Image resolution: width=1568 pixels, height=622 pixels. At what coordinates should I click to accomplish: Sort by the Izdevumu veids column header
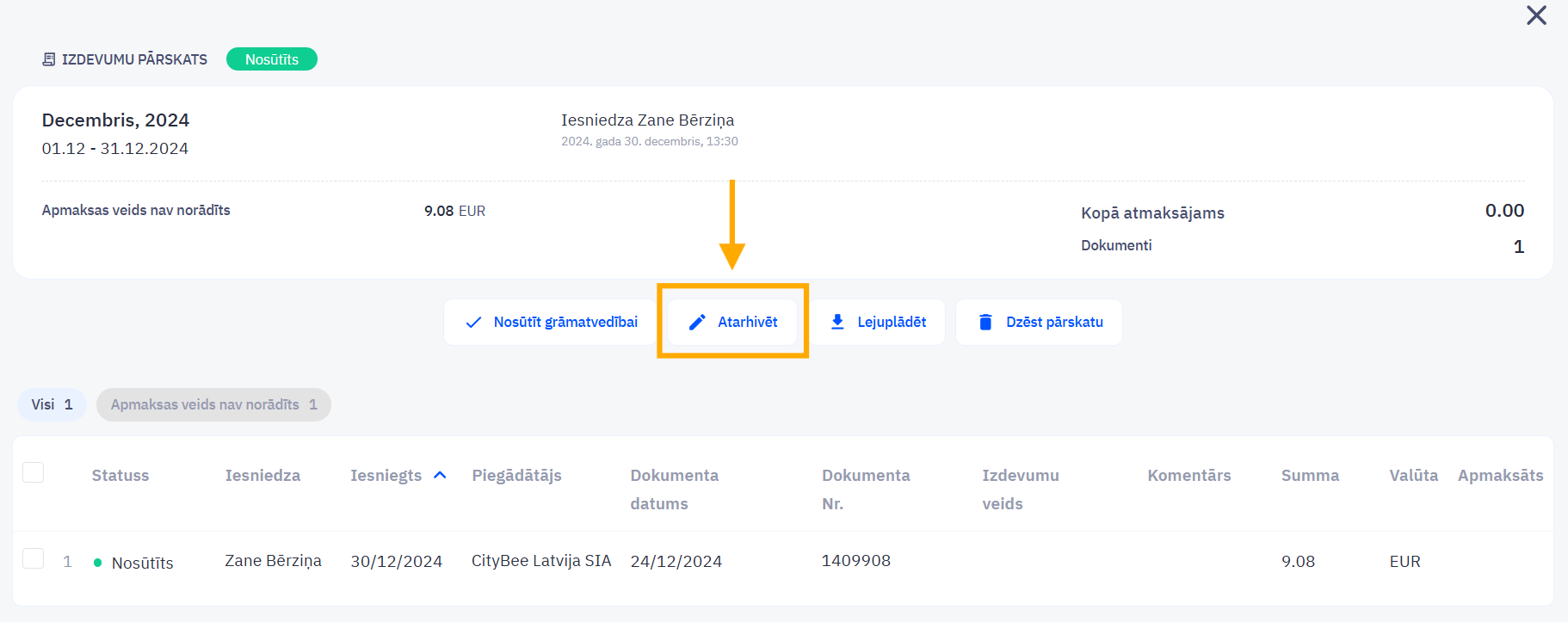coord(1021,490)
